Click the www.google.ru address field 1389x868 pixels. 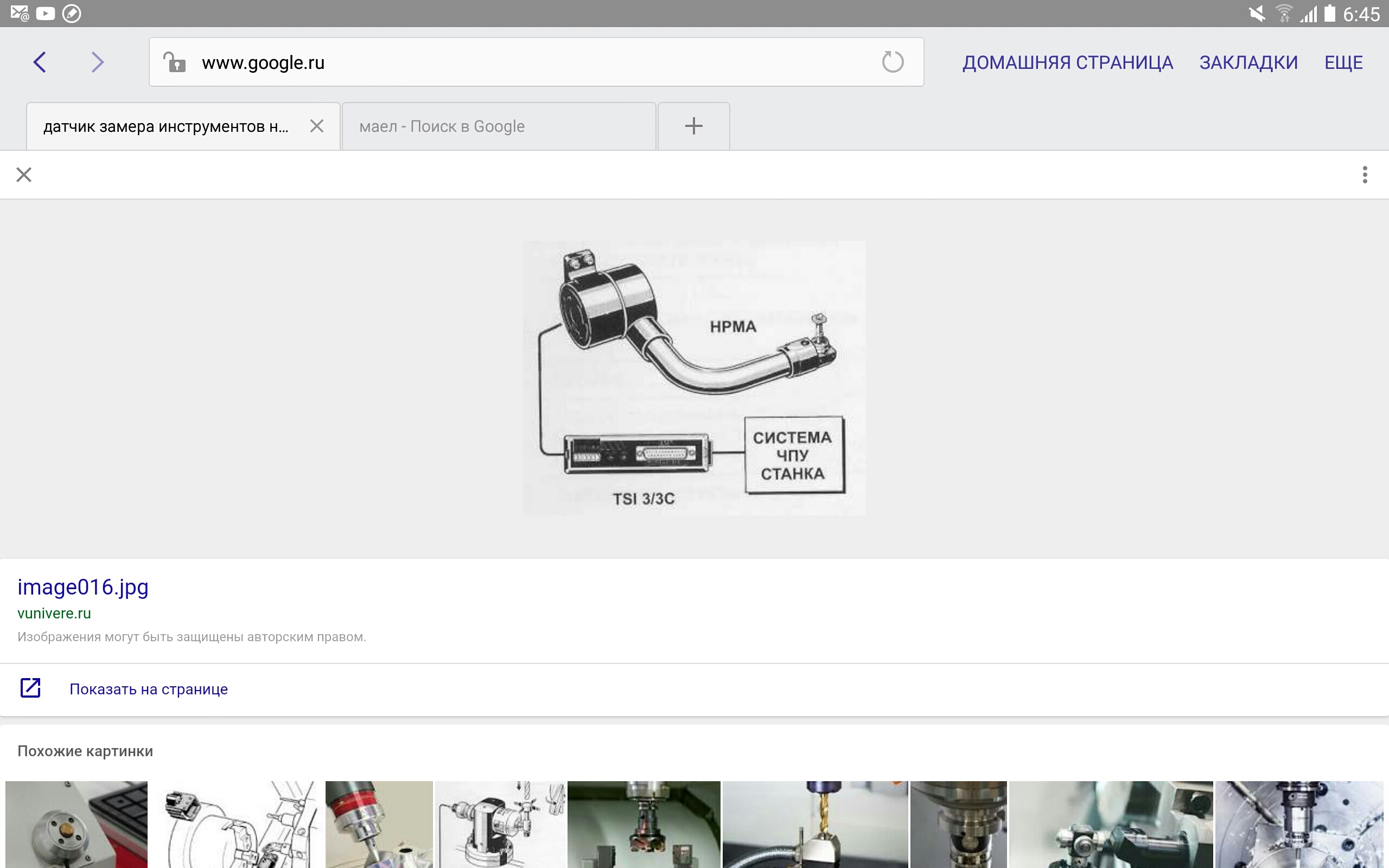coord(517,62)
